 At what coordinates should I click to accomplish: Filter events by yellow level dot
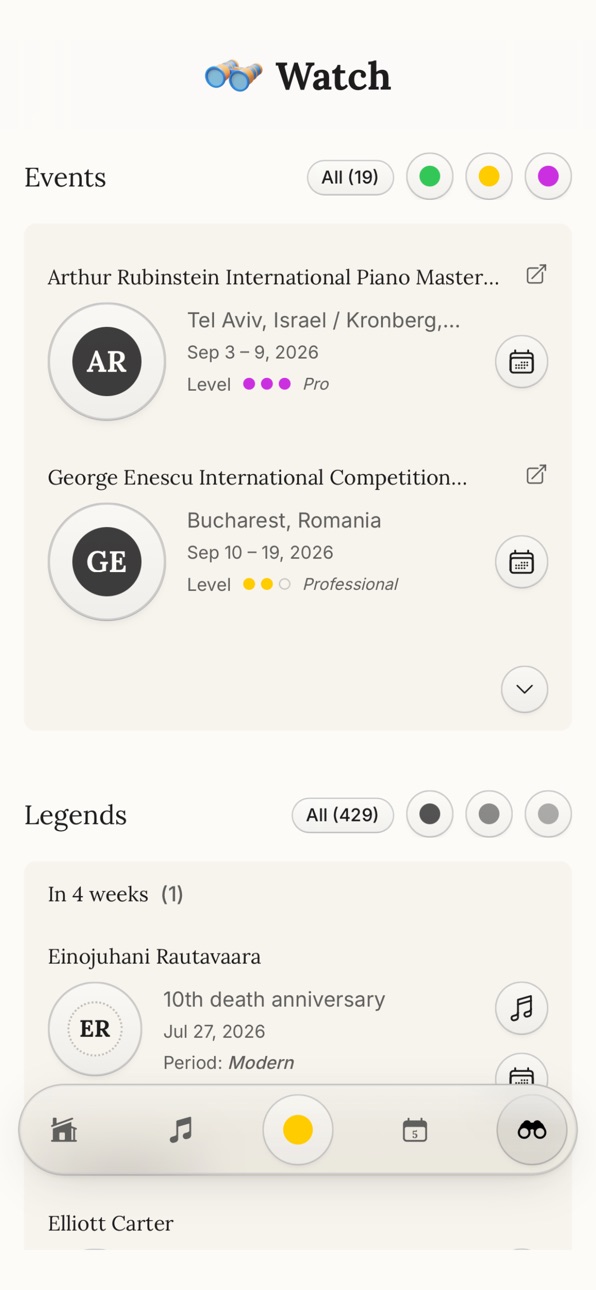click(489, 177)
